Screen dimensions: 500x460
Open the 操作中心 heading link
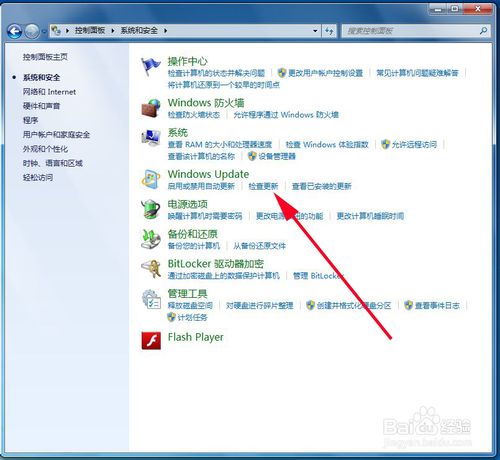click(x=188, y=61)
